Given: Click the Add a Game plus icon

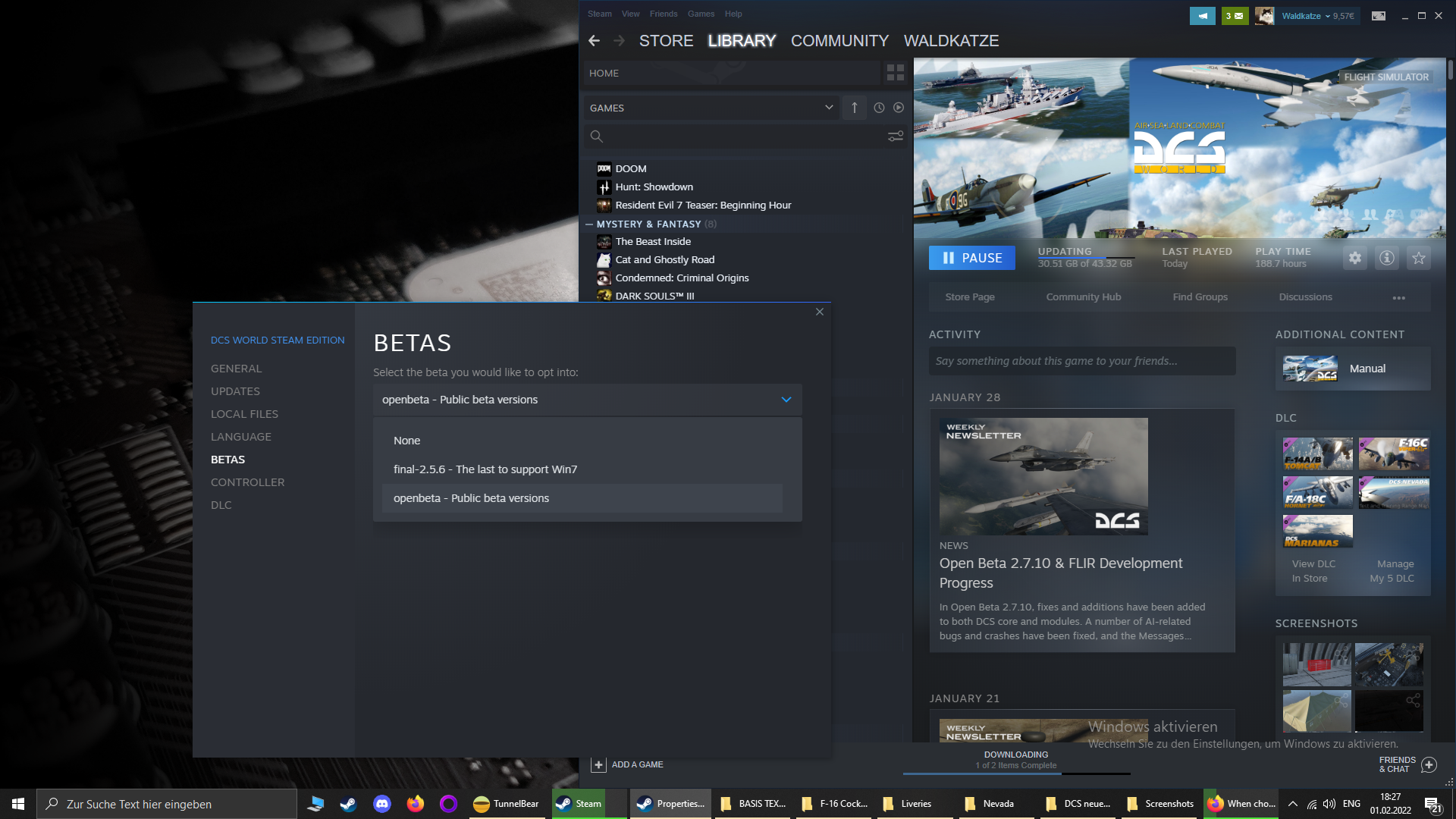Looking at the screenshot, I should point(598,764).
